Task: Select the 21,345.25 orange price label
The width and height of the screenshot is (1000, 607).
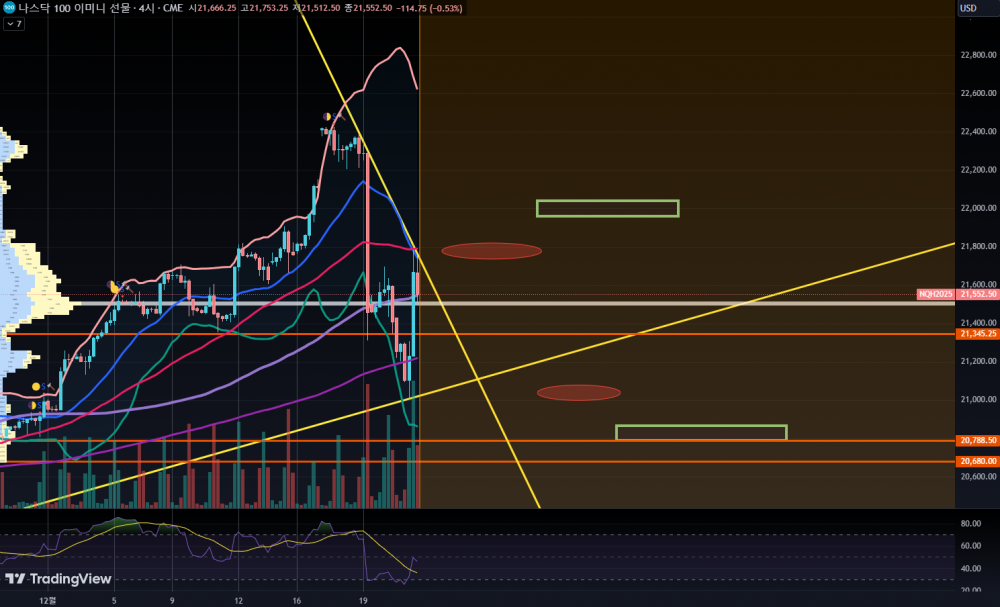Action: pyautogui.click(x=977, y=334)
